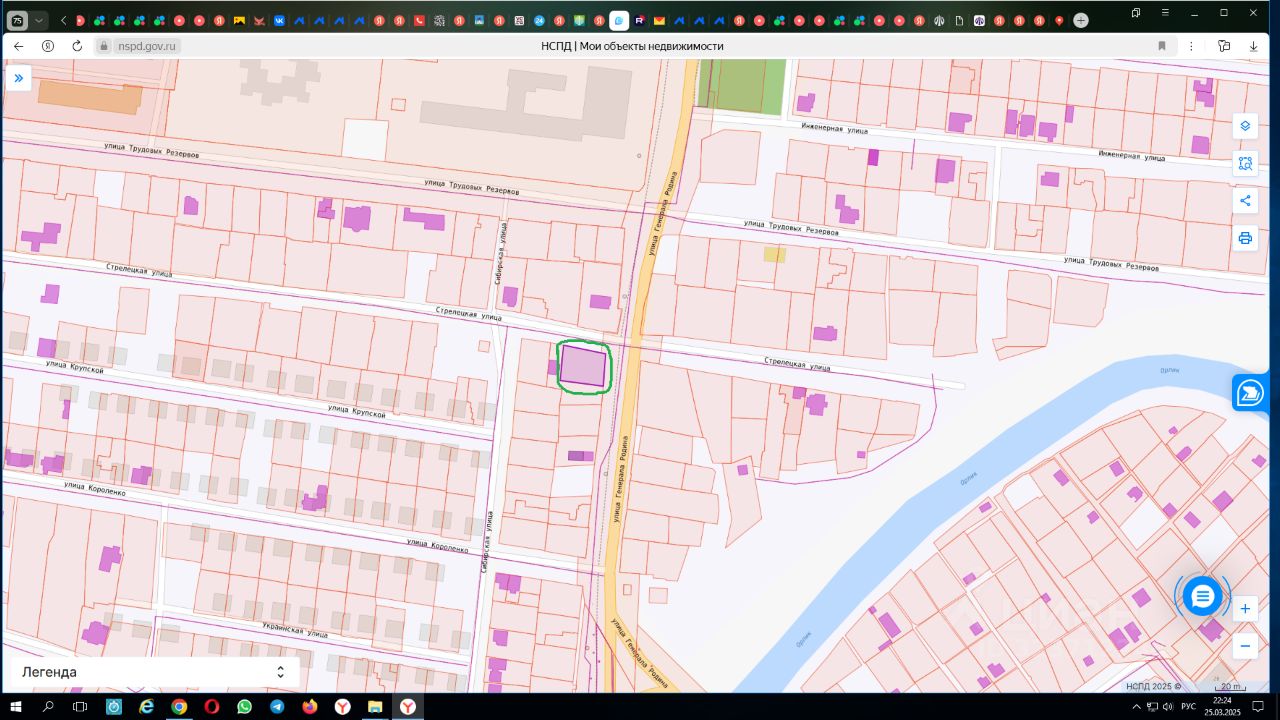The image size is (1280, 720).
Task: Activate the area selection search tool
Action: tap(1245, 164)
